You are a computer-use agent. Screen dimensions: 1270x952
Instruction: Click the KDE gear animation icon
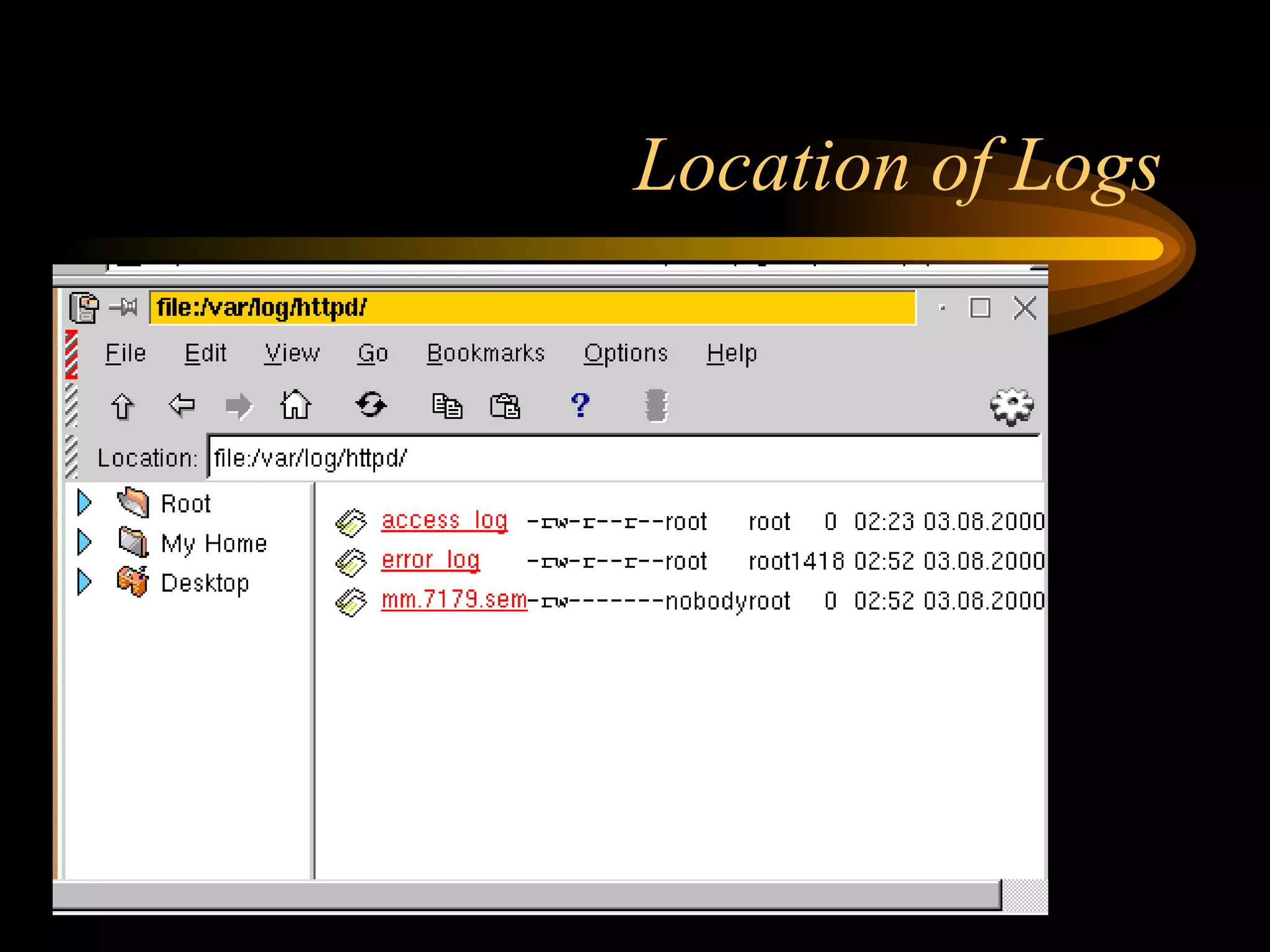pos(1011,407)
